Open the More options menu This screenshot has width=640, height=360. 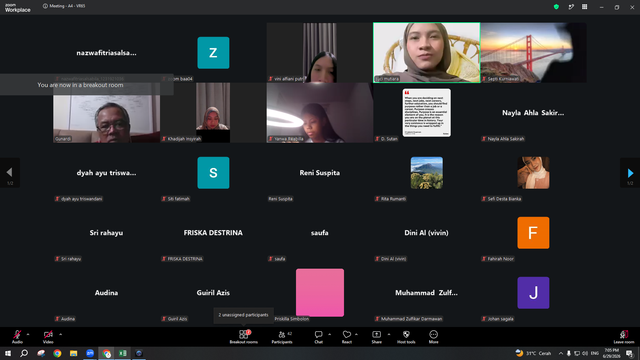[433, 337]
